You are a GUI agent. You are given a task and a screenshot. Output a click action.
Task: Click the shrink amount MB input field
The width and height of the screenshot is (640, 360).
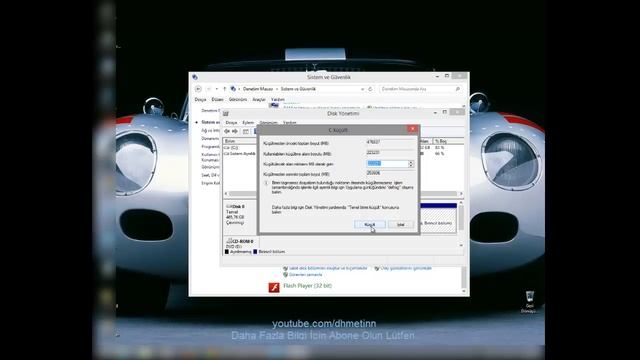387,164
